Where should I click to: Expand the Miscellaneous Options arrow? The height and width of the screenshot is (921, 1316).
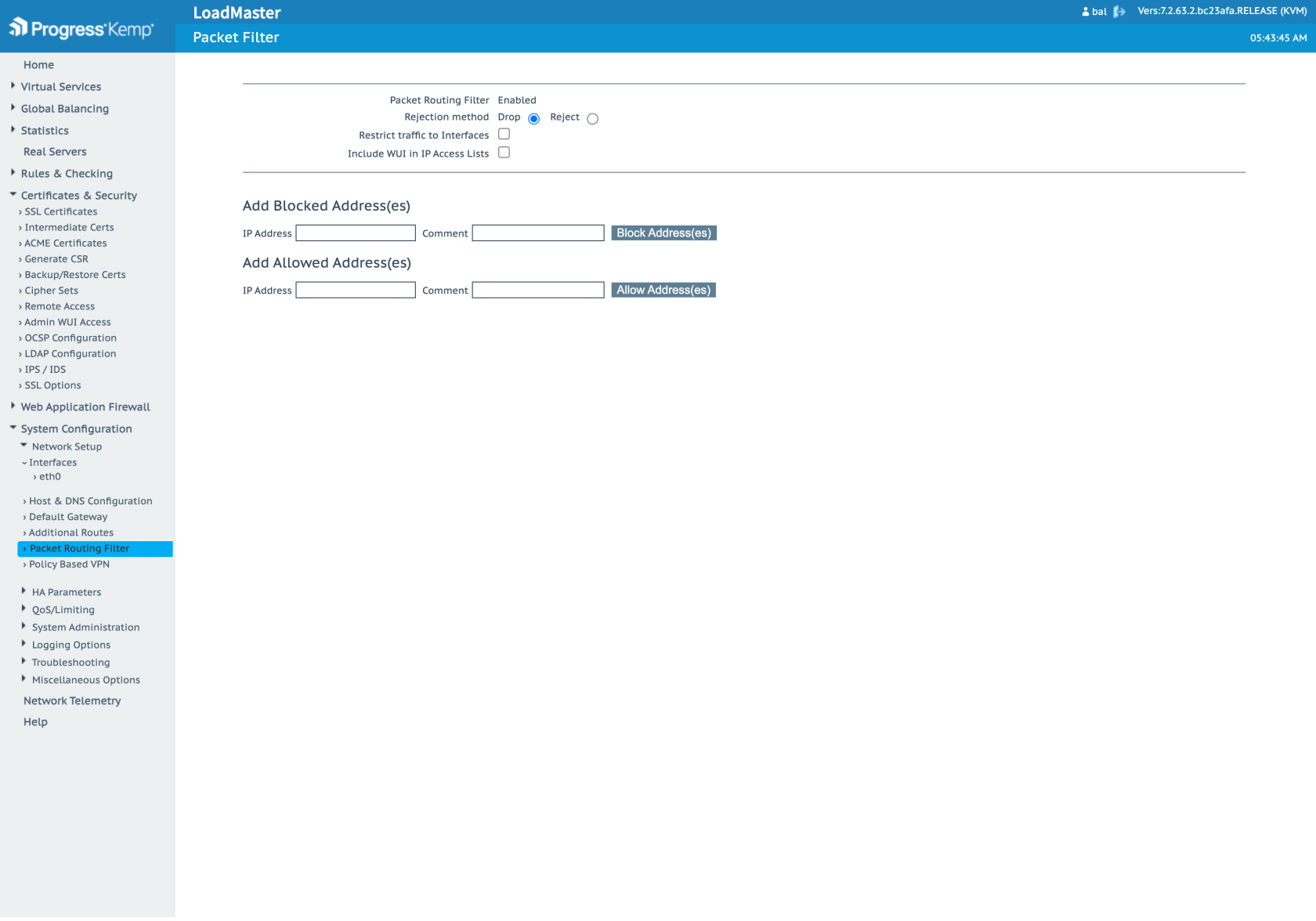click(23, 679)
